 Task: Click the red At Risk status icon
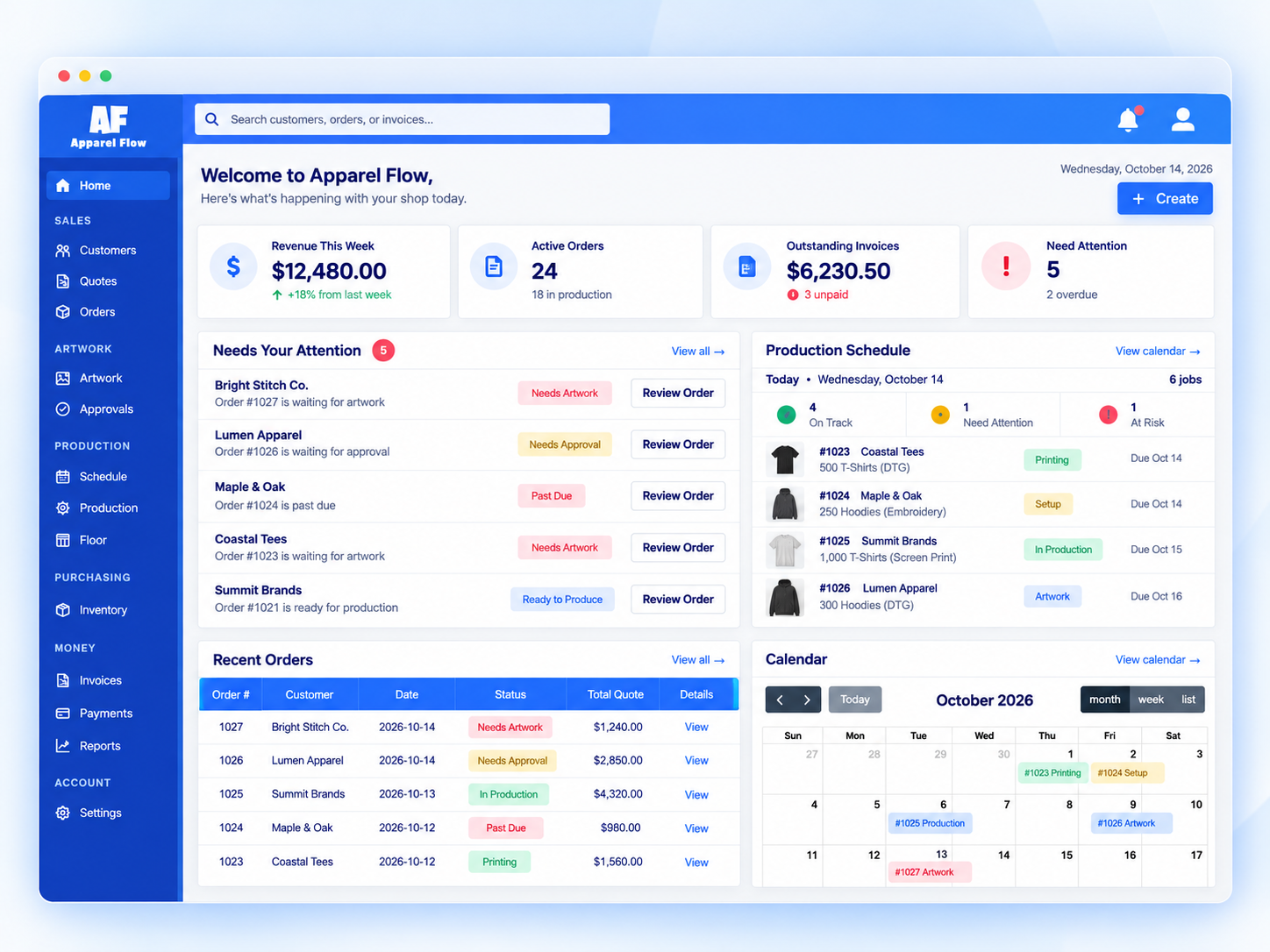1109,415
